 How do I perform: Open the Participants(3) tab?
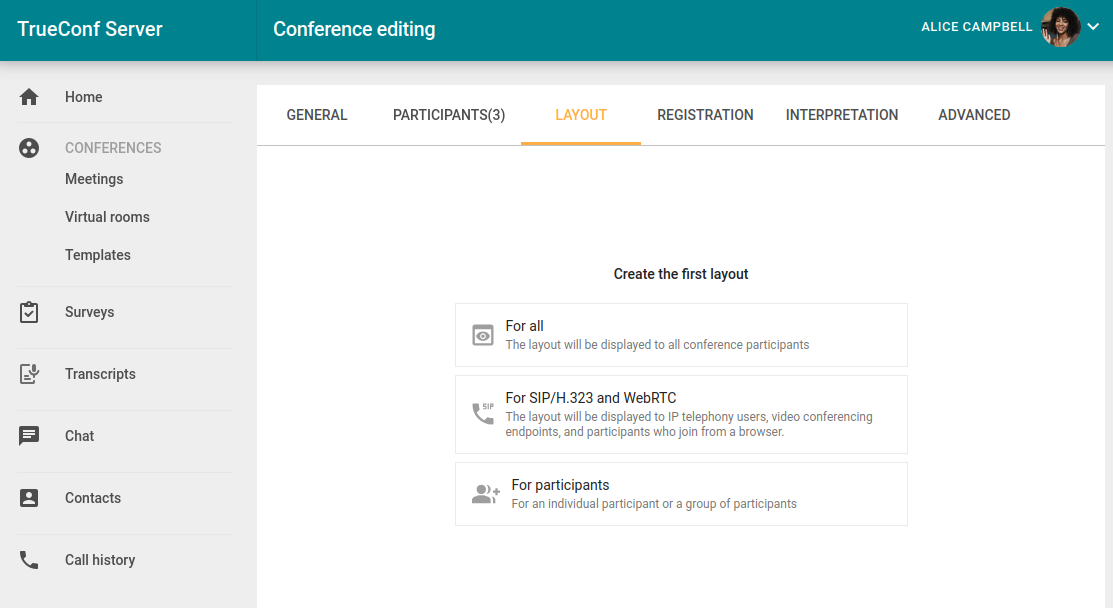pyautogui.click(x=449, y=115)
